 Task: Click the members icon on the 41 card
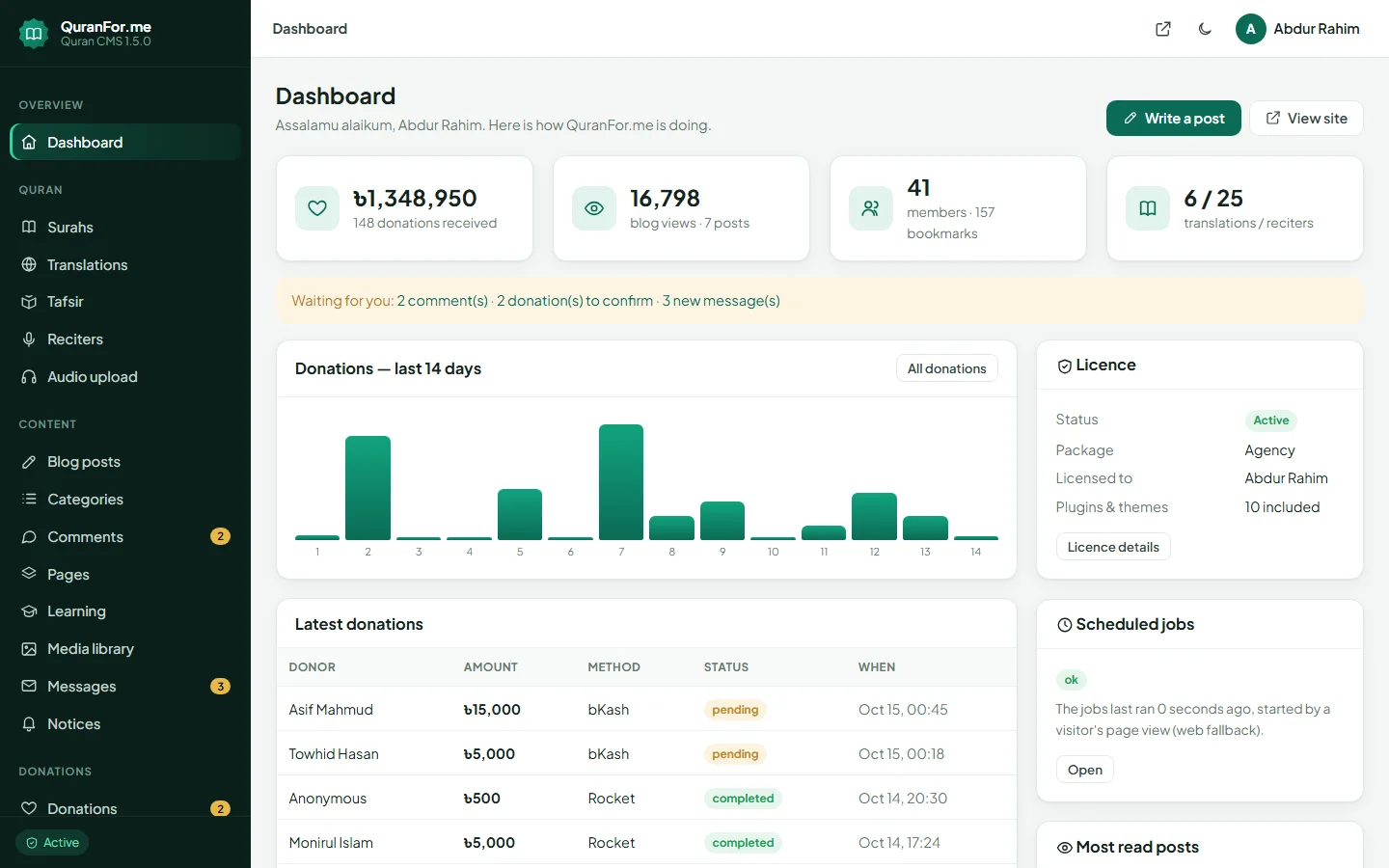(x=871, y=208)
